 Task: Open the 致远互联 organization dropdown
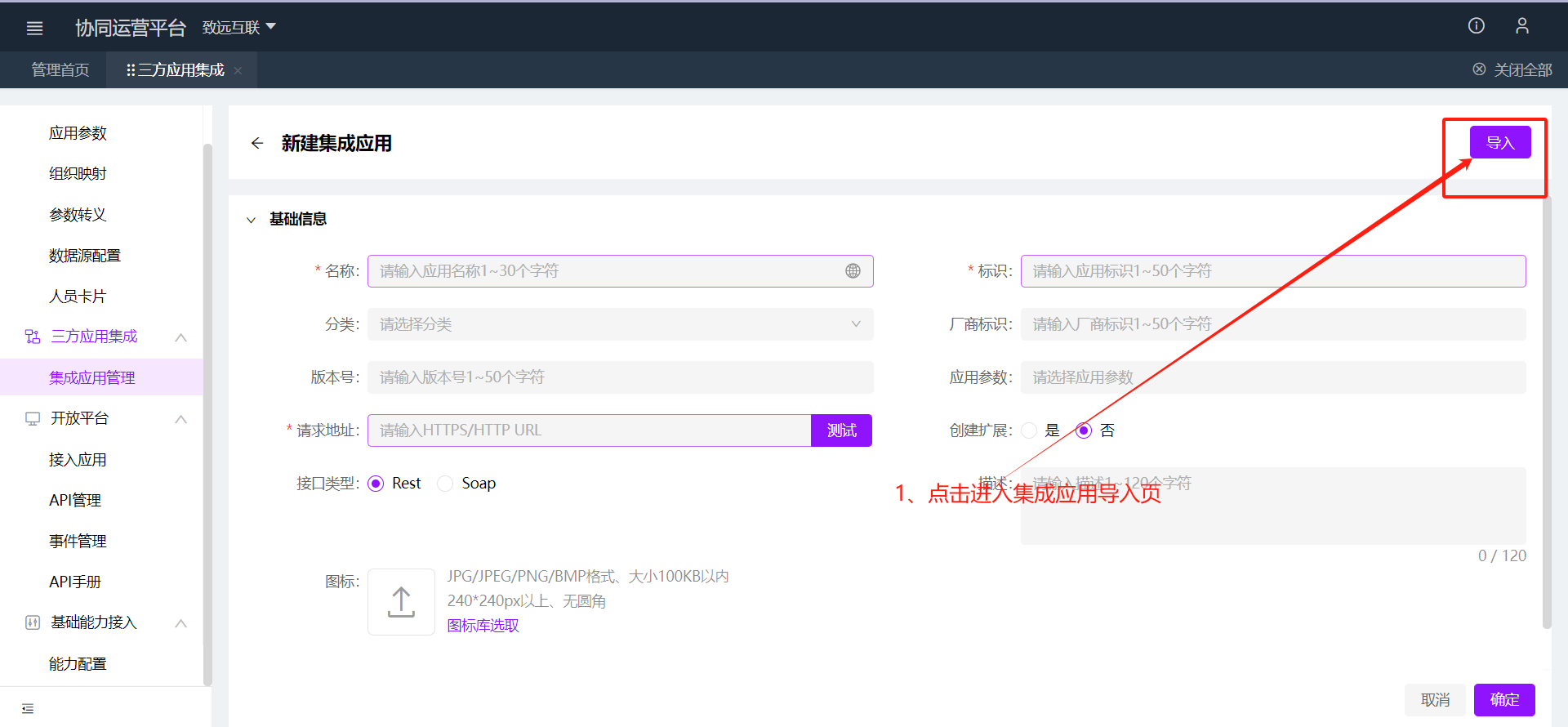pyautogui.click(x=239, y=28)
